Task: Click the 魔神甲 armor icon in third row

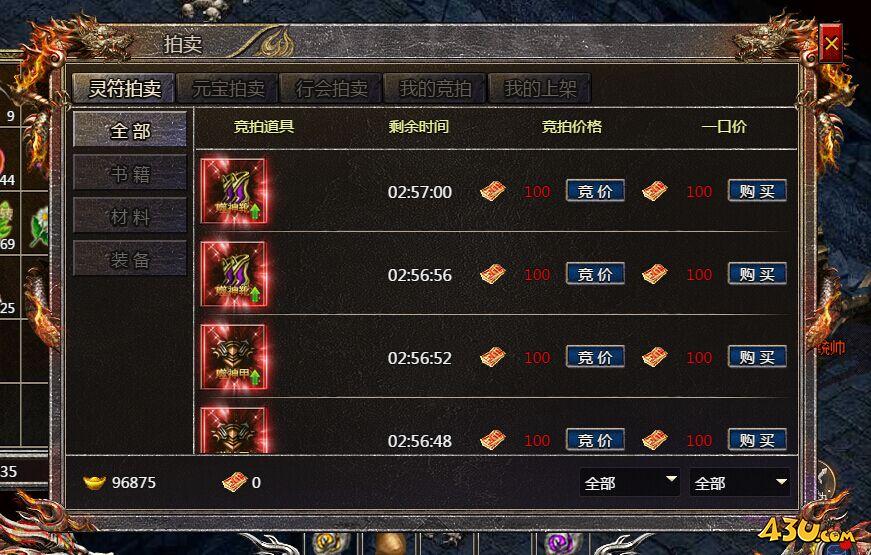Action: (x=234, y=357)
